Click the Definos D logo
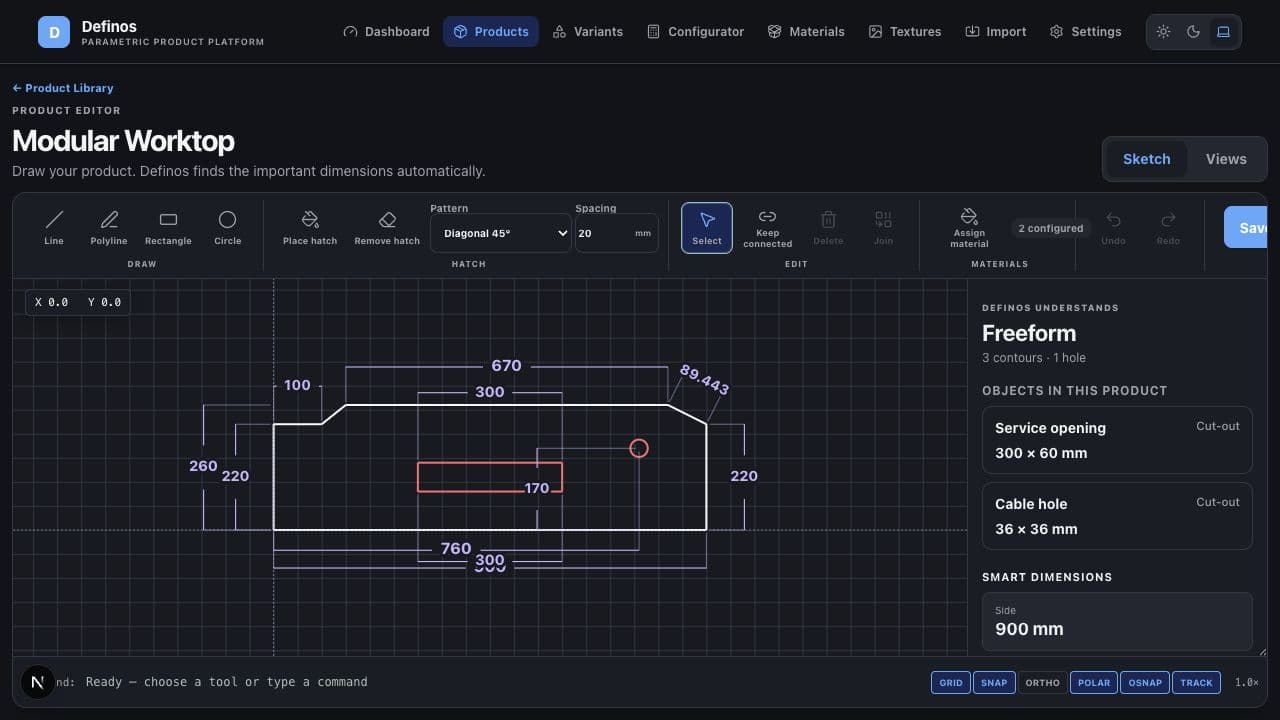Viewport: 1280px width, 720px height. coord(54,32)
